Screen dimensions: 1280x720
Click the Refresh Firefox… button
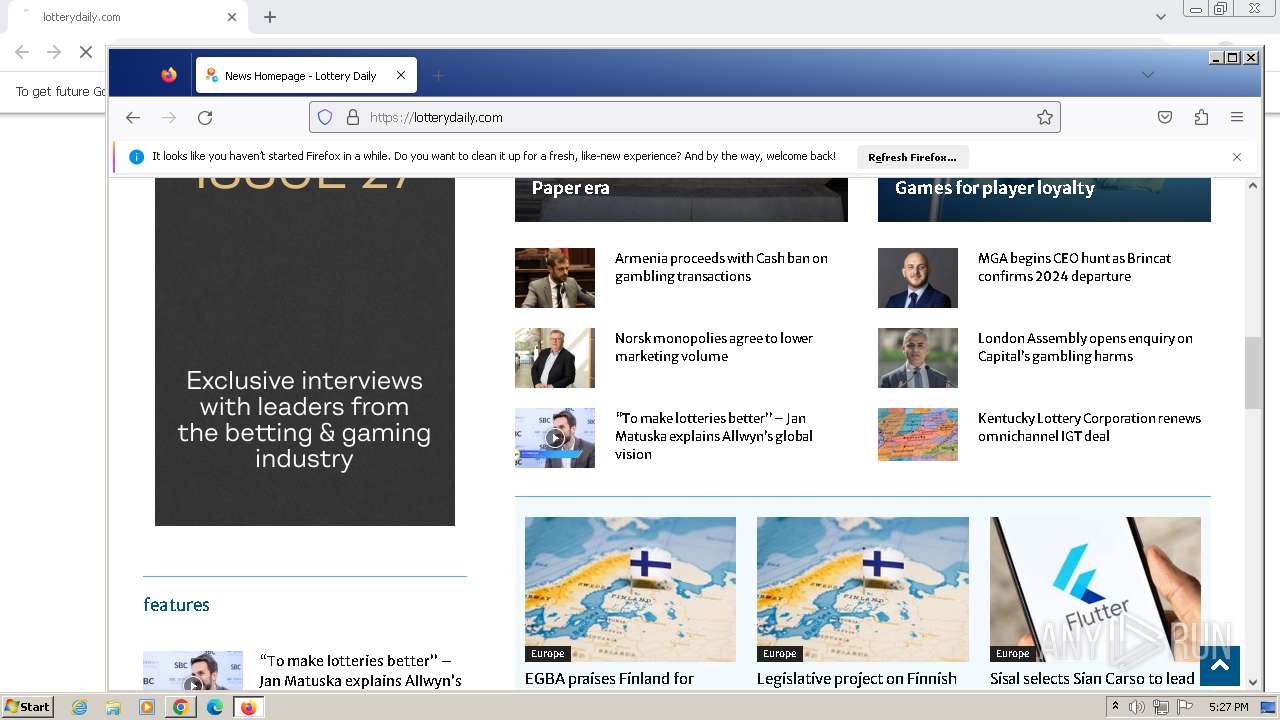912,157
